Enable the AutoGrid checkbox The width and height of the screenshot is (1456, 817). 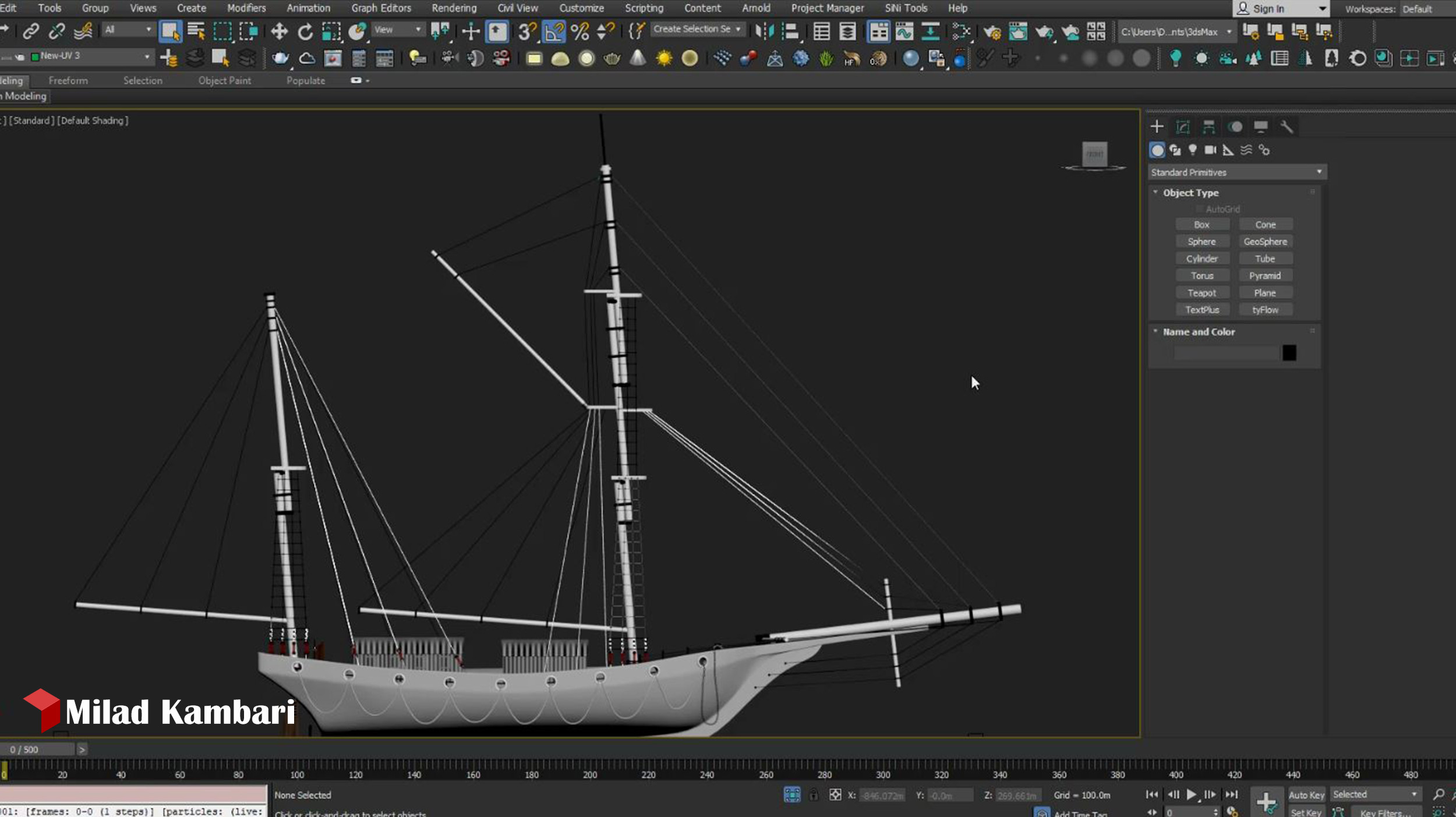[x=1199, y=209]
